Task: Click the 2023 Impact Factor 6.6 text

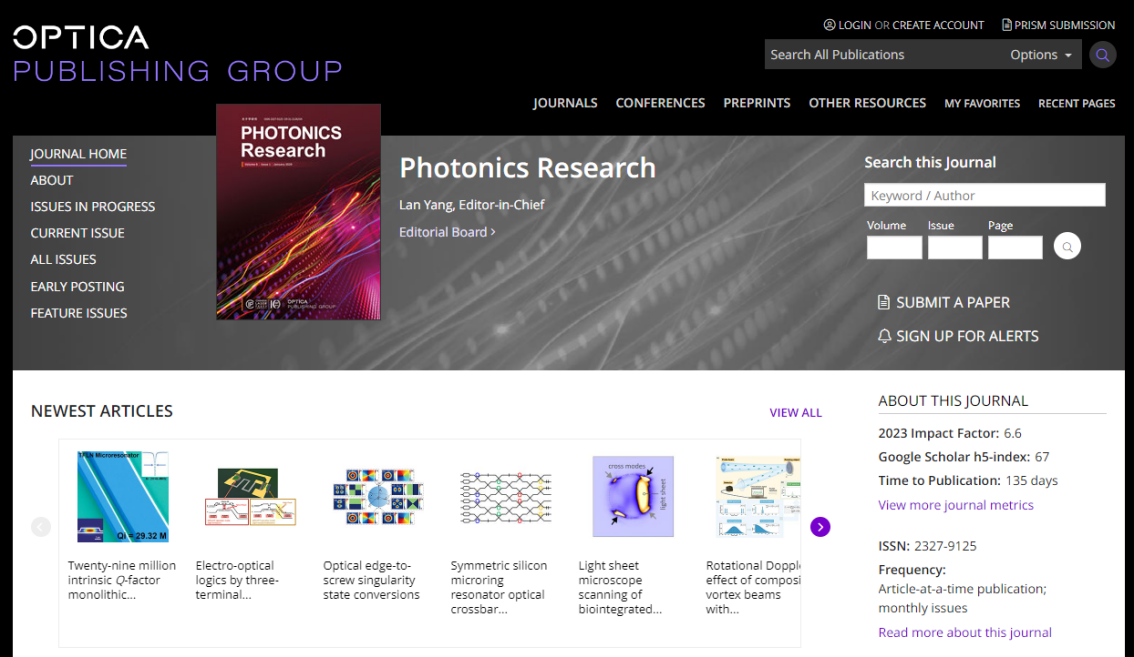Action: pyautogui.click(x=950, y=433)
